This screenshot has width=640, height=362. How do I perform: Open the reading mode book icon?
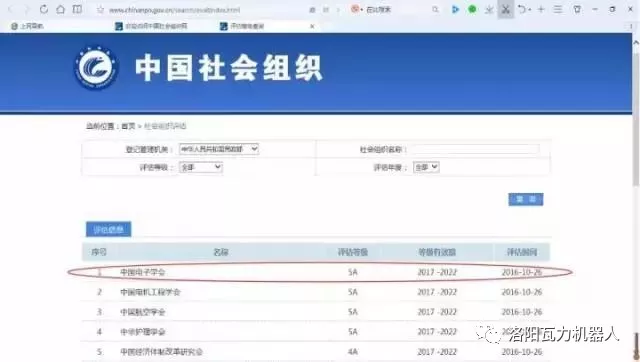(77, 9)
